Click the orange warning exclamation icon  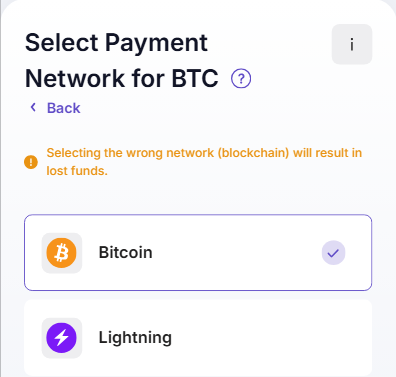click(x=31, y=162)
